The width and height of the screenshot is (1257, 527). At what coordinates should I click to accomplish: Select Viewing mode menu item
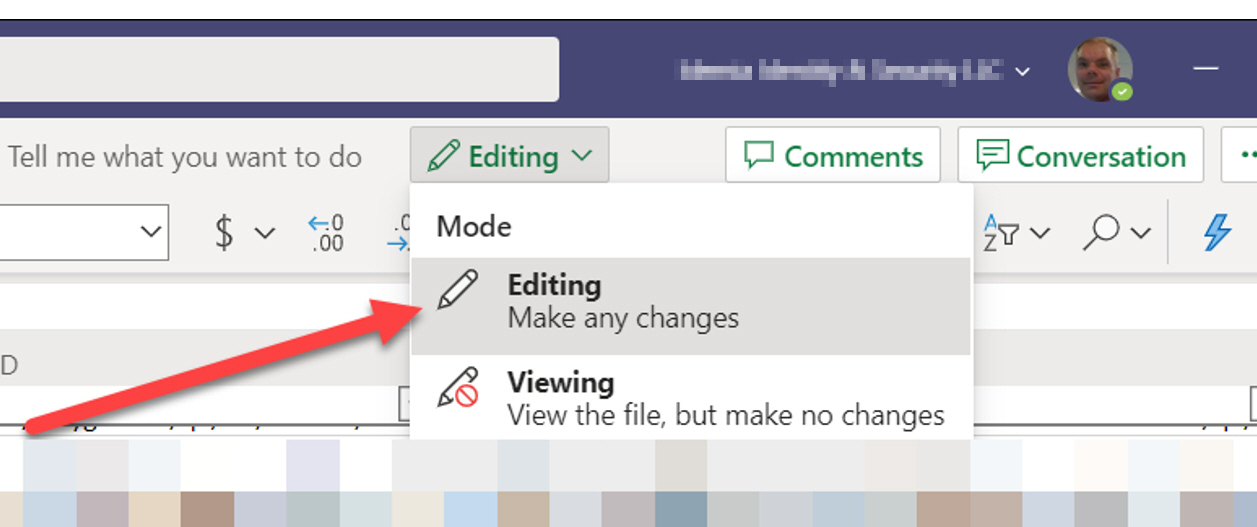[x=691, y=397]
